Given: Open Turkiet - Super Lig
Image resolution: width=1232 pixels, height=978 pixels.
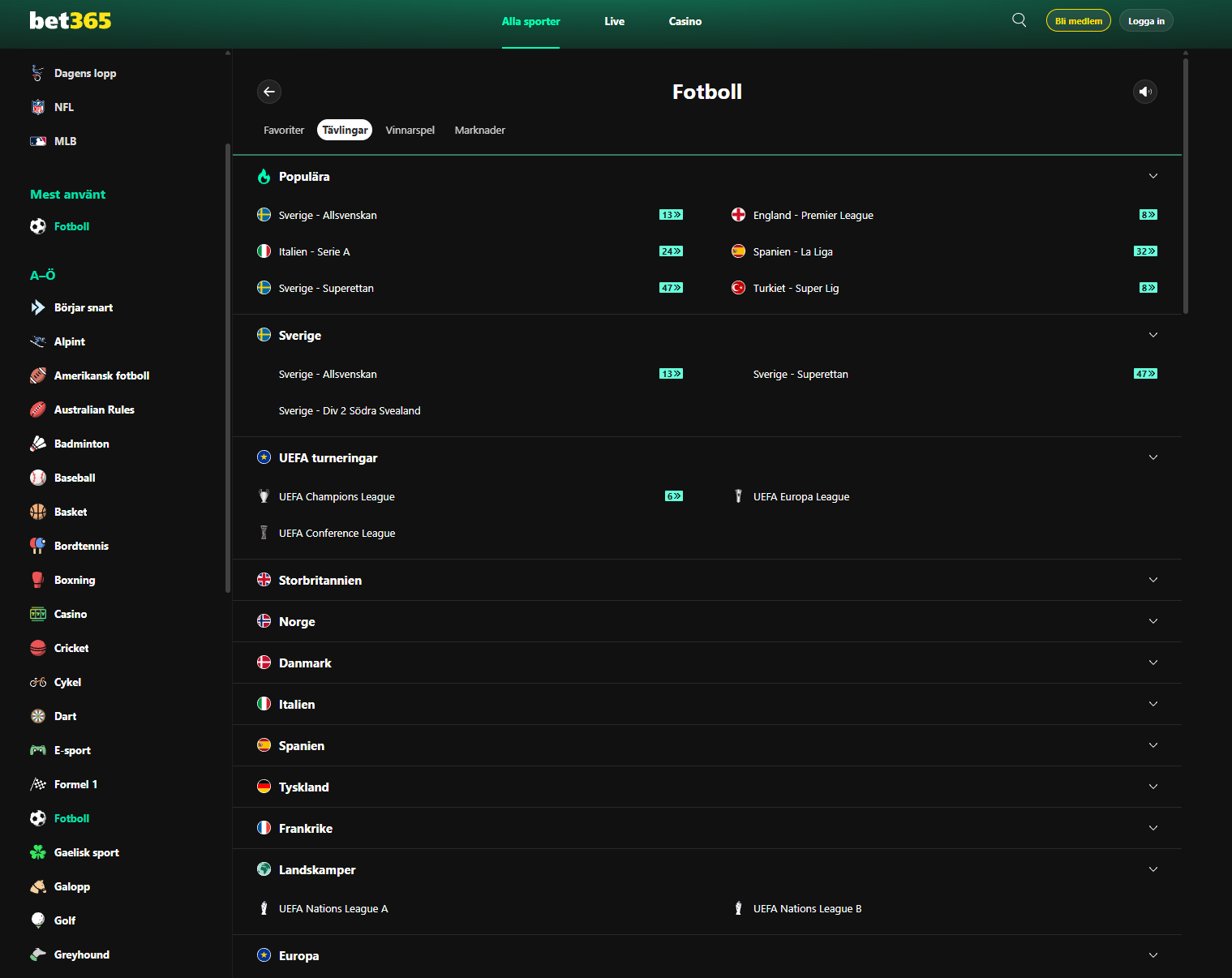Looking at the screenshot, I should 796,288.
